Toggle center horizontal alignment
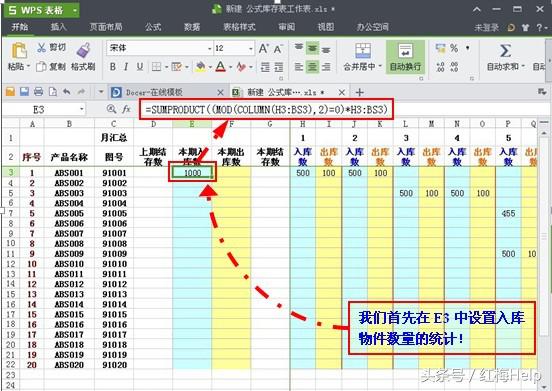Viewport: 552px width, 391px height. coord(312,67)
